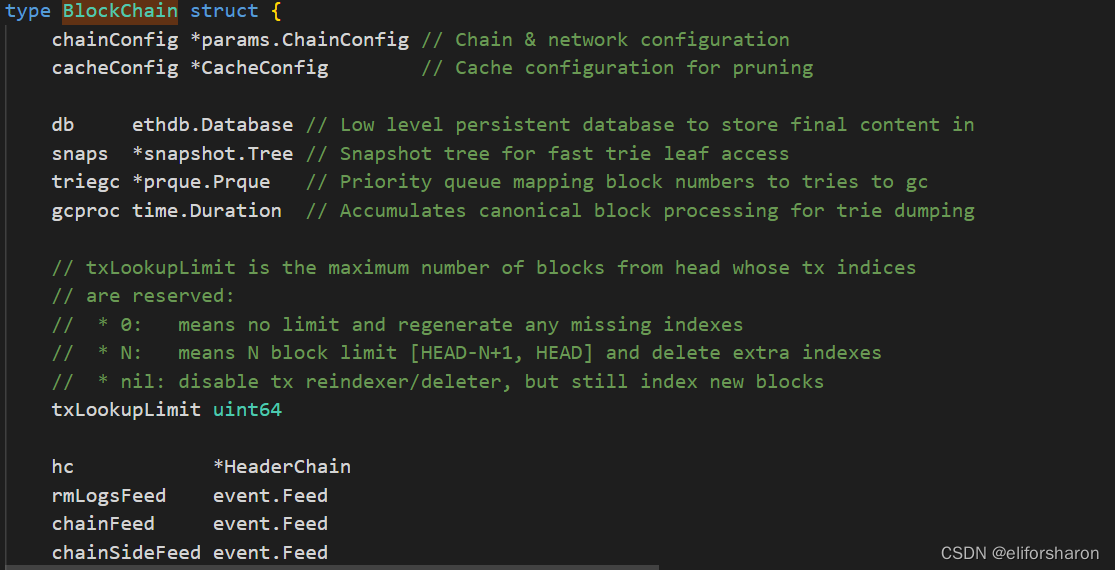Click the ethdb.Database type
Screen dimensions: 1115x570
point(213,125)
